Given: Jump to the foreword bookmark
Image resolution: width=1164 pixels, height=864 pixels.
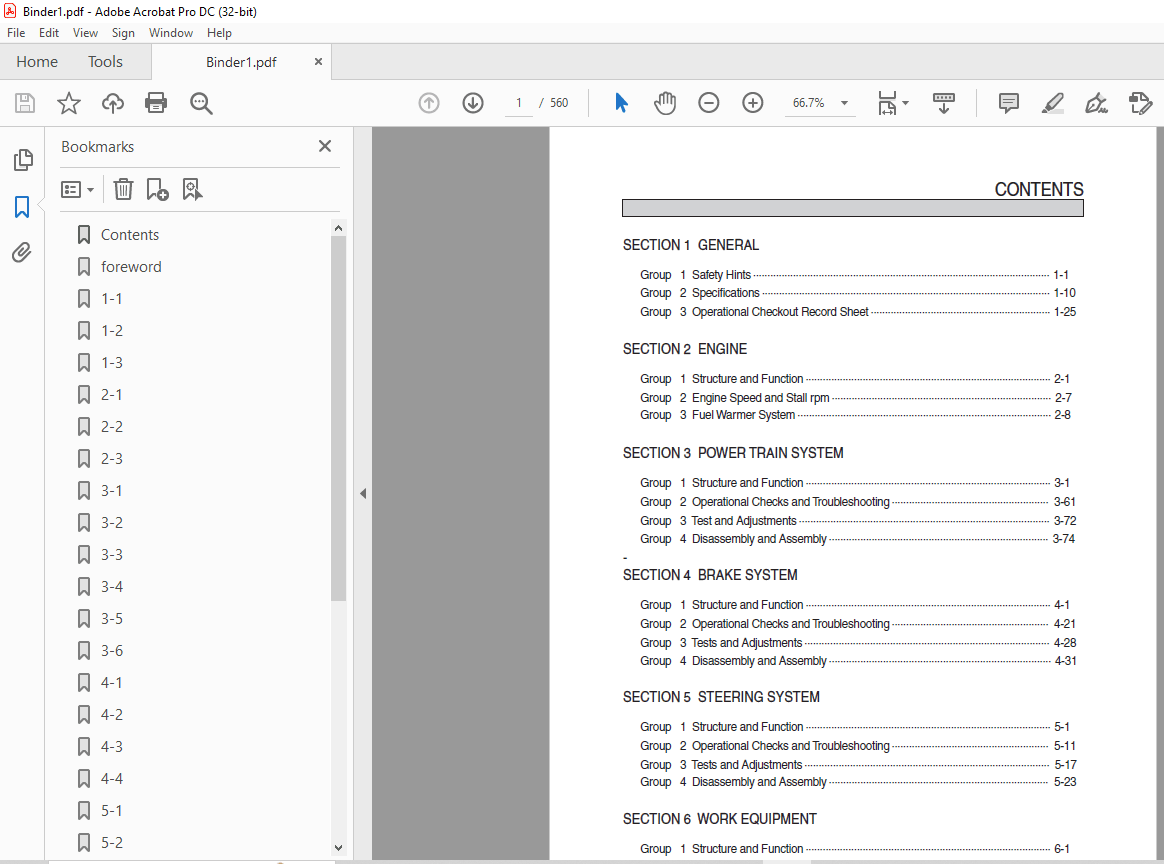Looking at the screenshot, I should (x=131, y=266).
